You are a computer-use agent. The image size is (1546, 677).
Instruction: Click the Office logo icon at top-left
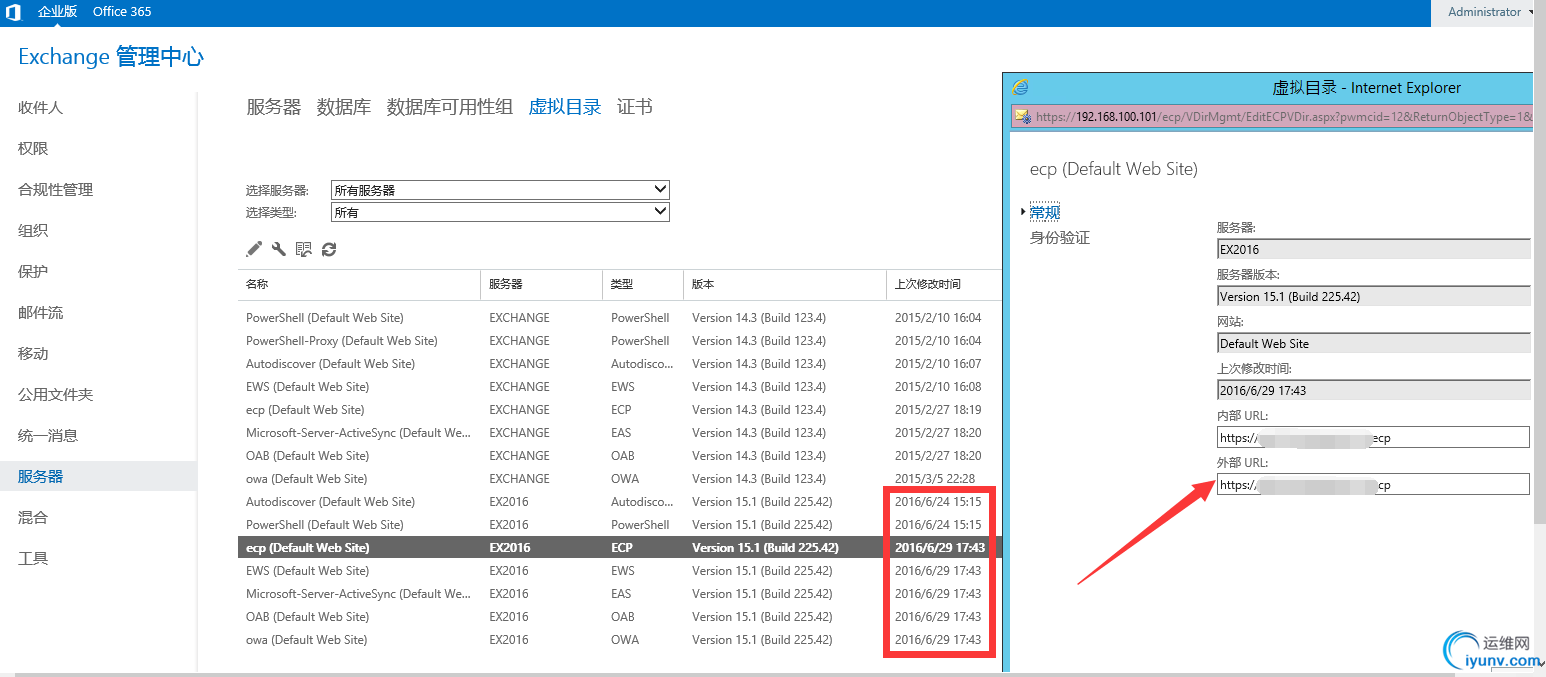pyautogui.click(x=14, y=12)
